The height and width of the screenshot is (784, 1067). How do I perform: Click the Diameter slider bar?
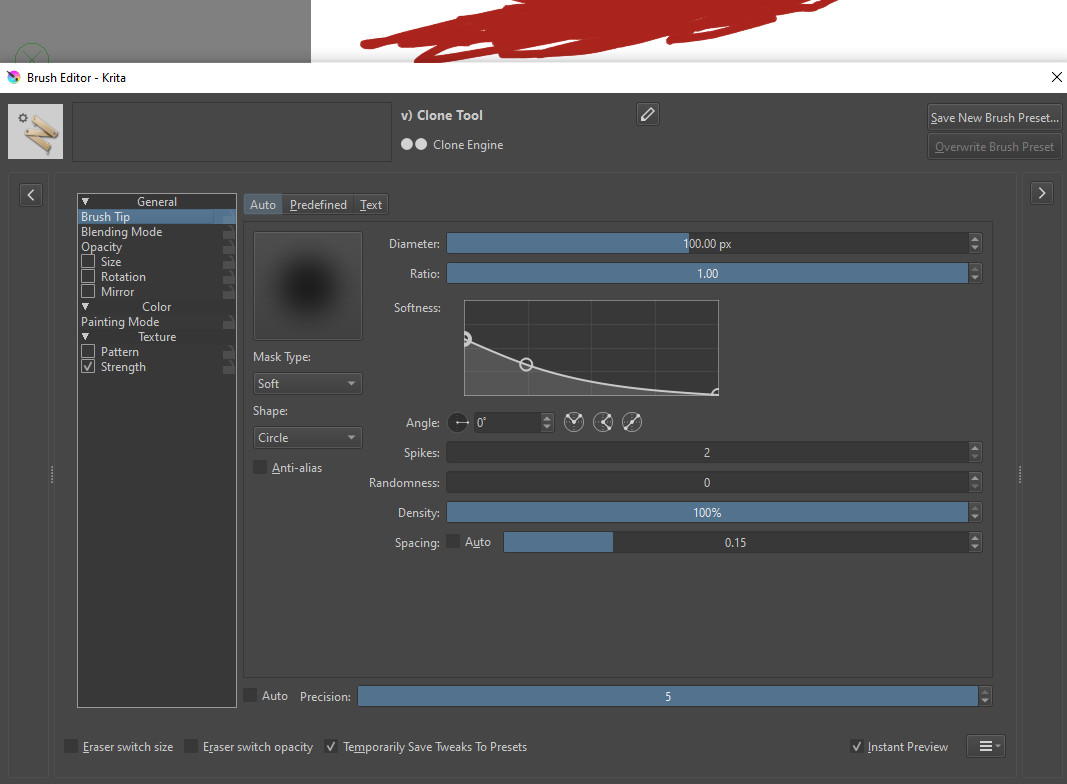707,243
